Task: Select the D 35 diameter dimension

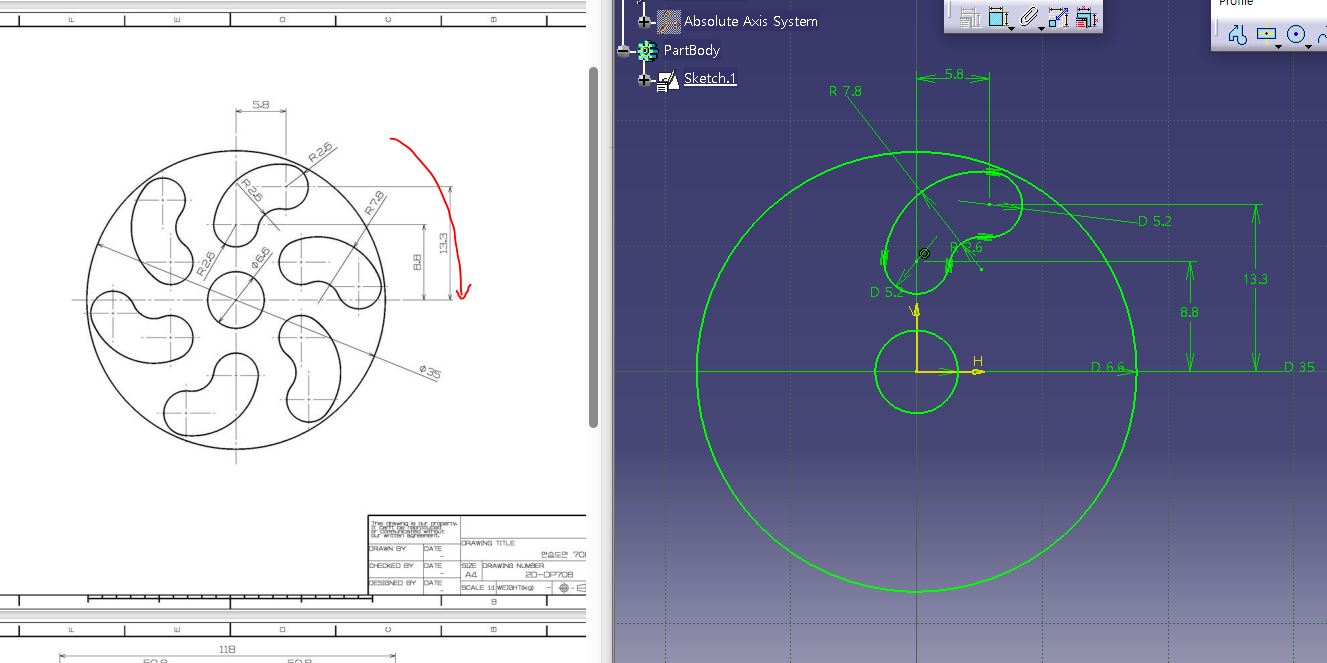Action: [1299, 367]
